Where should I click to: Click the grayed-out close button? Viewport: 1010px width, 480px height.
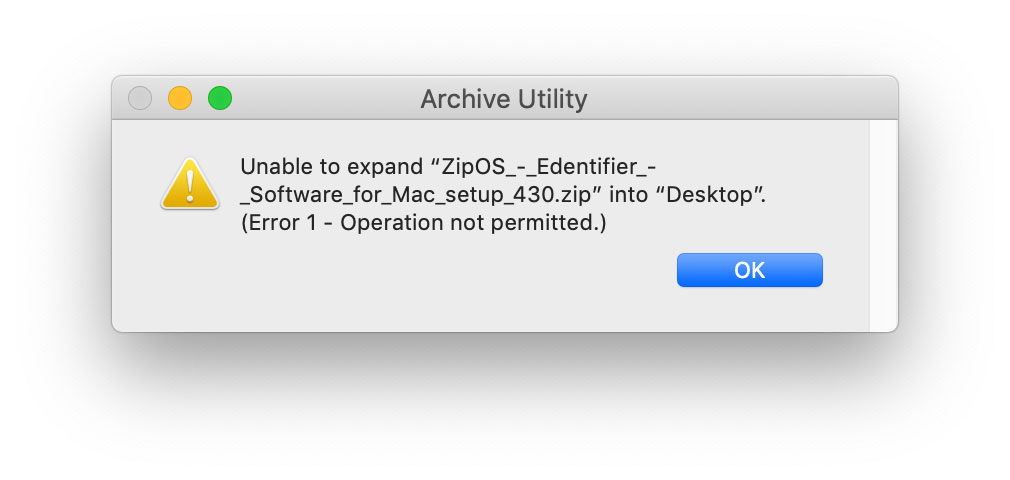(140, 98)
